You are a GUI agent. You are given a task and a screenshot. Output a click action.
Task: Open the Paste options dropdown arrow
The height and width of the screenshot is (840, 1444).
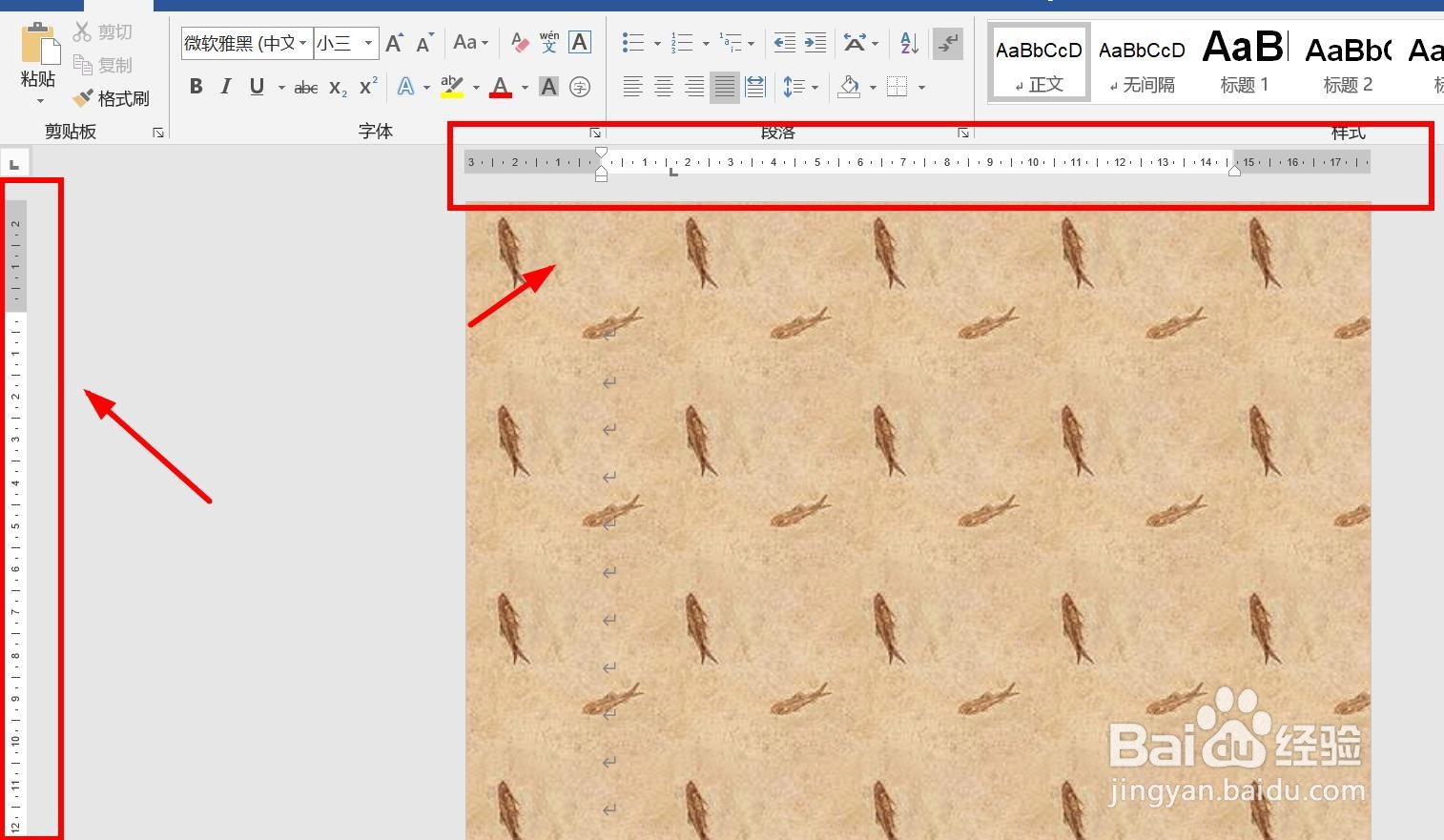tap(40, 100)
